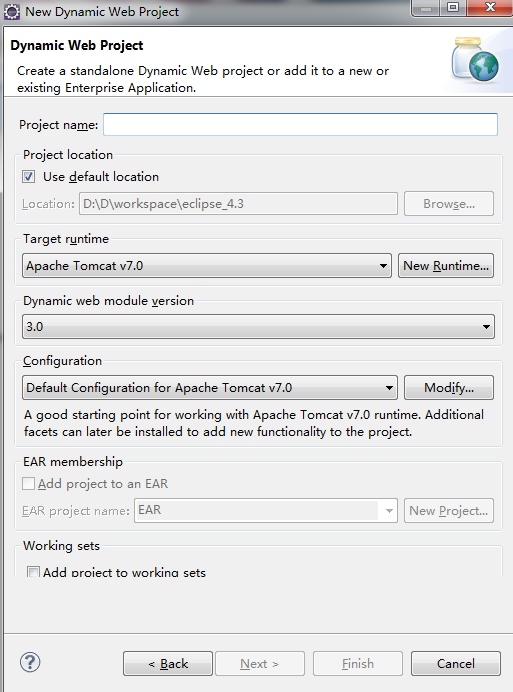Image resolution: width=513 pixels, height=692 pixels.
Task: Click the New Runtime... button
Action: tap(446, 266)
